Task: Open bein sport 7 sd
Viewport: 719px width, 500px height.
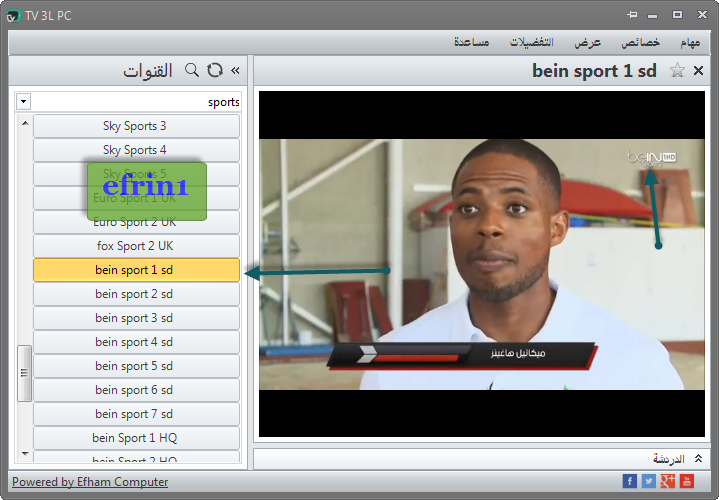Action: tap(136, 413)
